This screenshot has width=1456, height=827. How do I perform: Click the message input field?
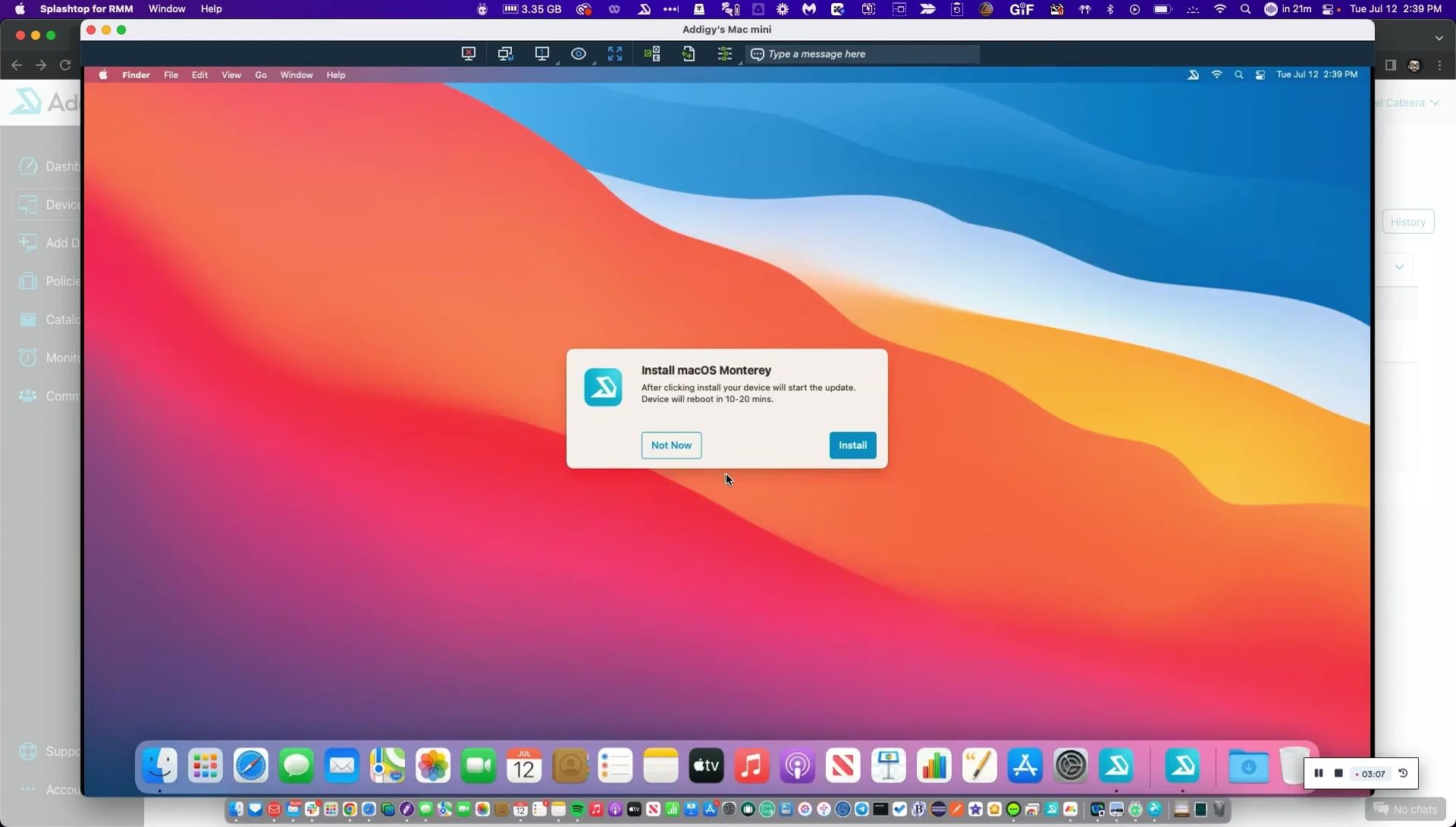[x=862, y=54]
